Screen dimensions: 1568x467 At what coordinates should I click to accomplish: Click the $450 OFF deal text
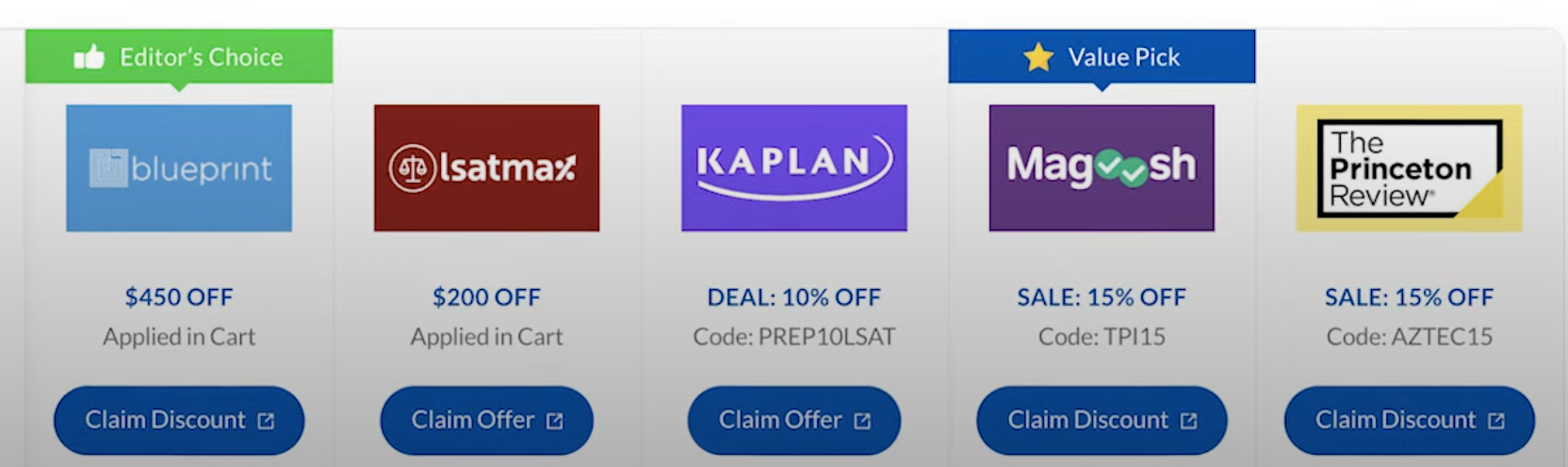coord(179,298)
